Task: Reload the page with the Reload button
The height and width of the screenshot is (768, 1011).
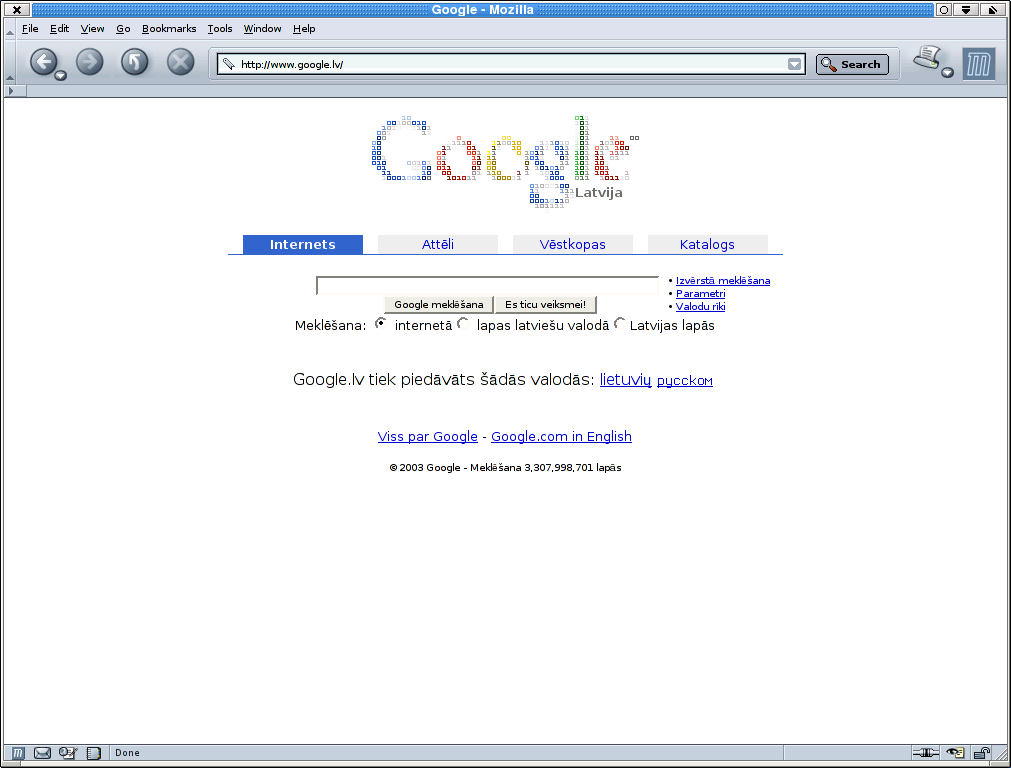Action: click(135, 62)
